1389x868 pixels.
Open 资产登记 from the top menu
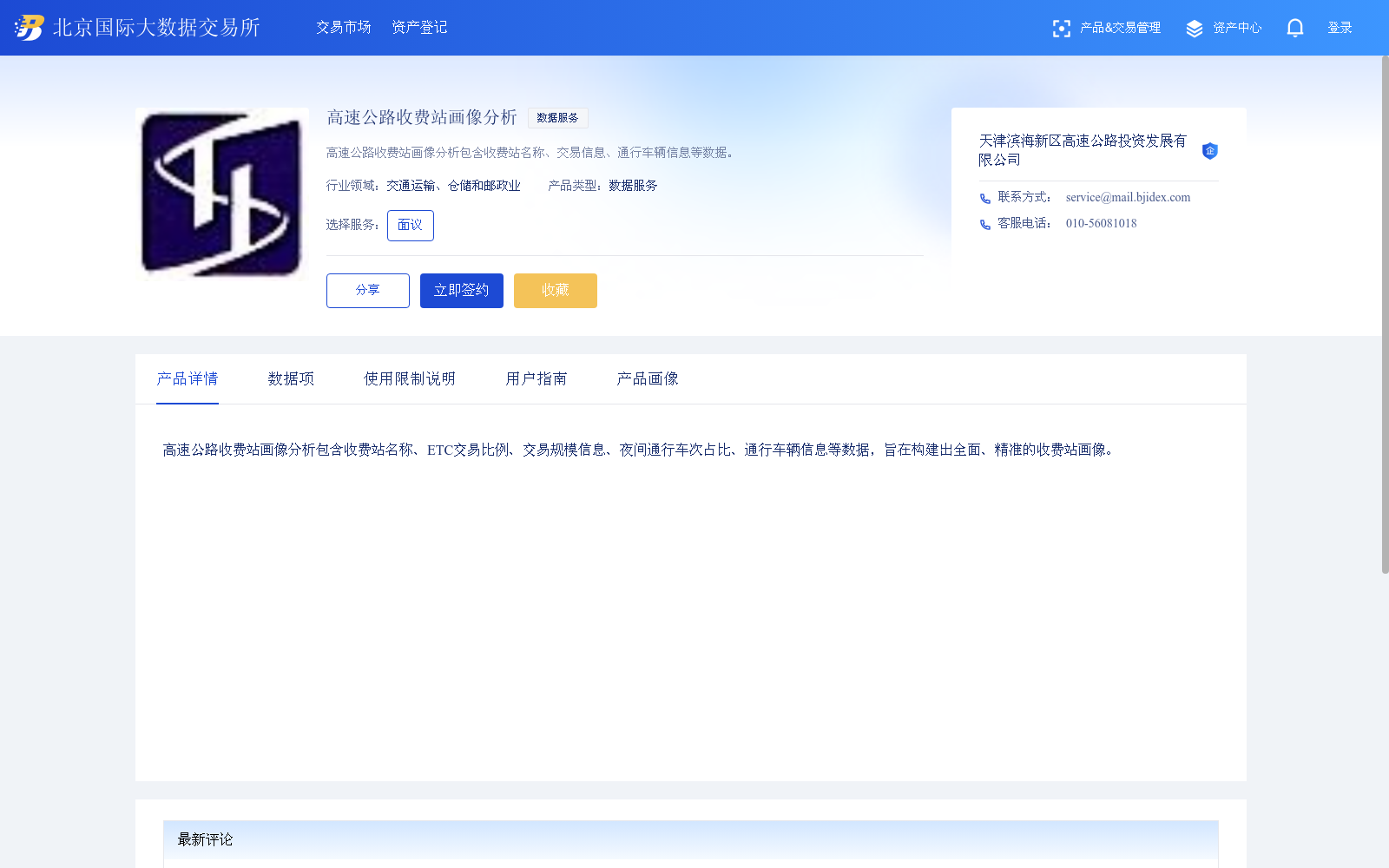click(x=419, y=27)
